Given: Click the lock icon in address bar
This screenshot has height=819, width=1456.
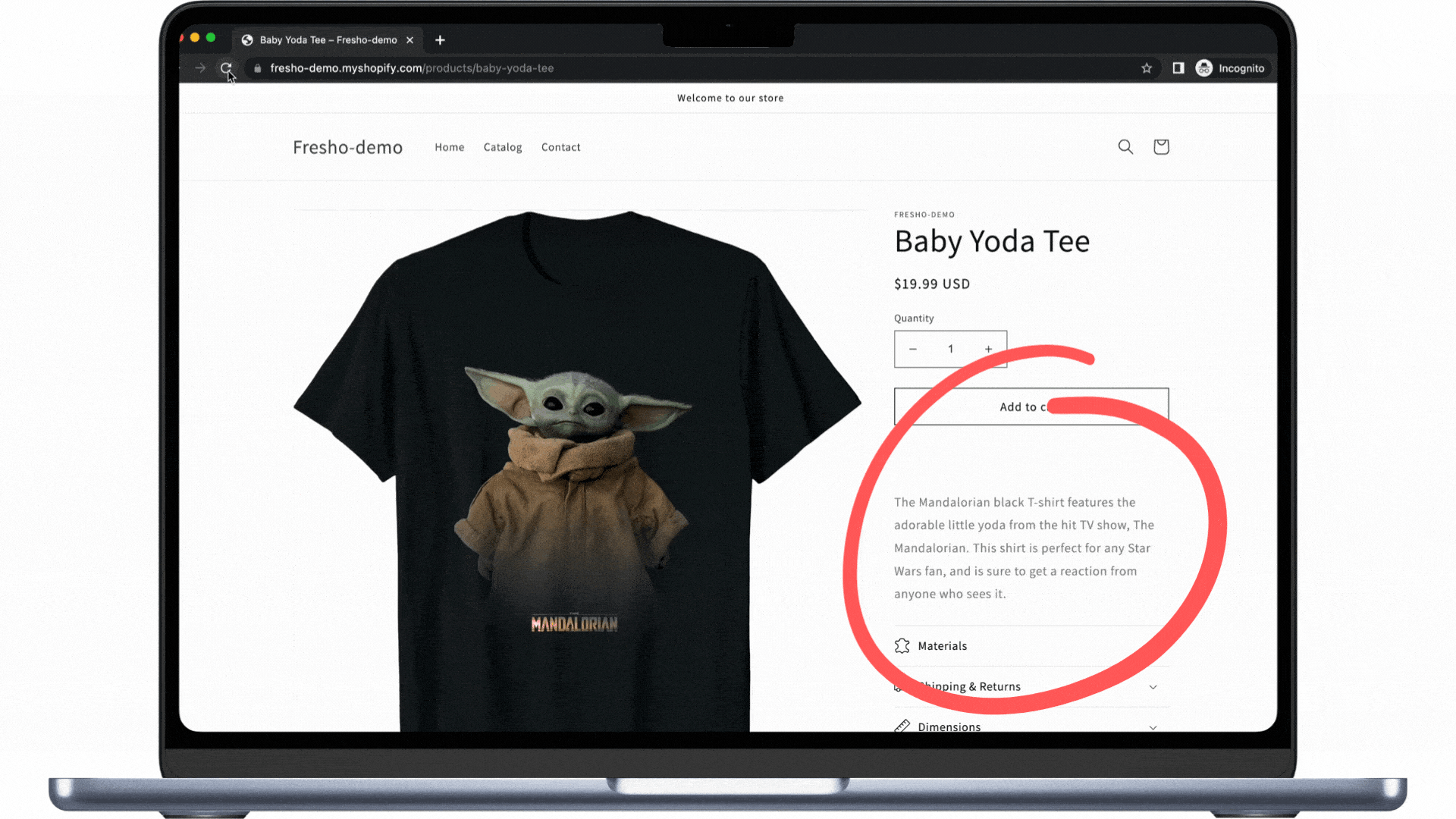Looking at the screenshot, I should [x=258, y=68].
